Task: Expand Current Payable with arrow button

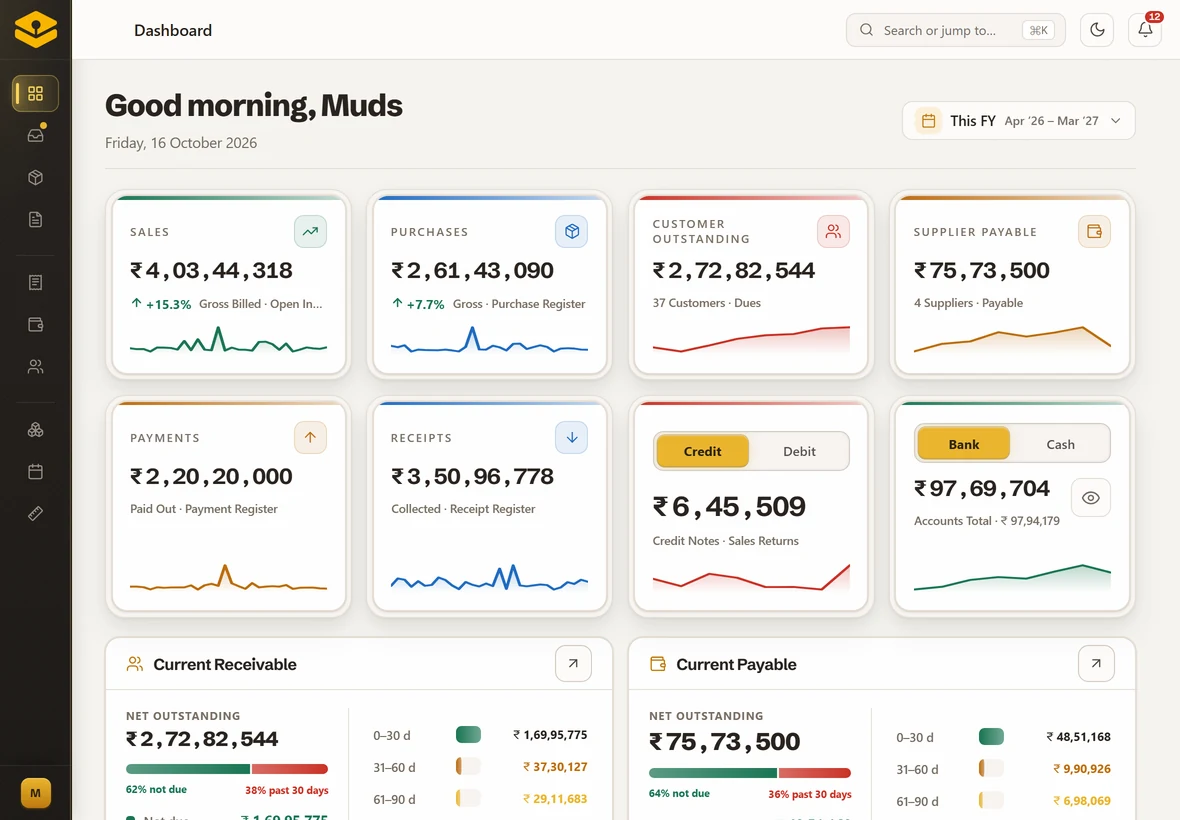Action: pos(1096,664)
